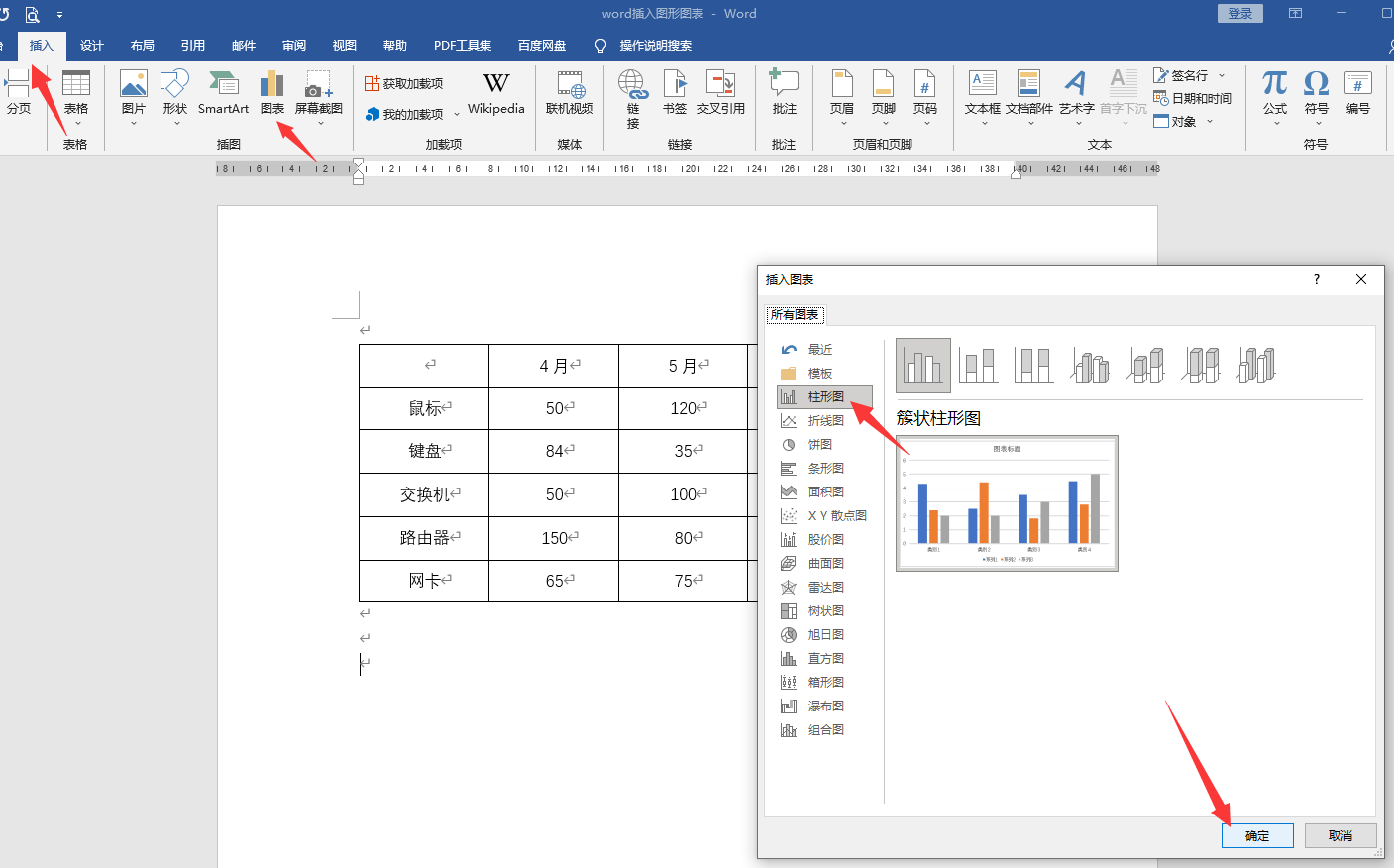Insert Online Video (联机视频)
The width and height of the screenshot is (1394, 868).
(570, 93)
